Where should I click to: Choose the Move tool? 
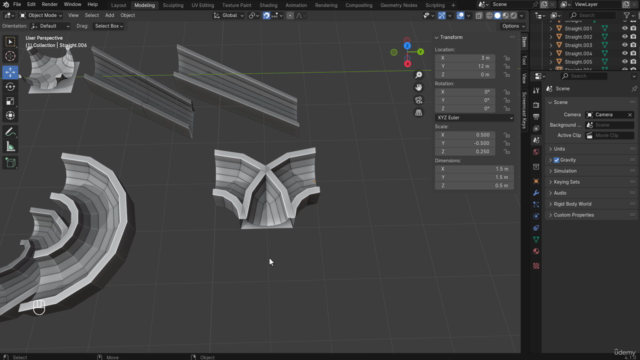pos(10,72)
